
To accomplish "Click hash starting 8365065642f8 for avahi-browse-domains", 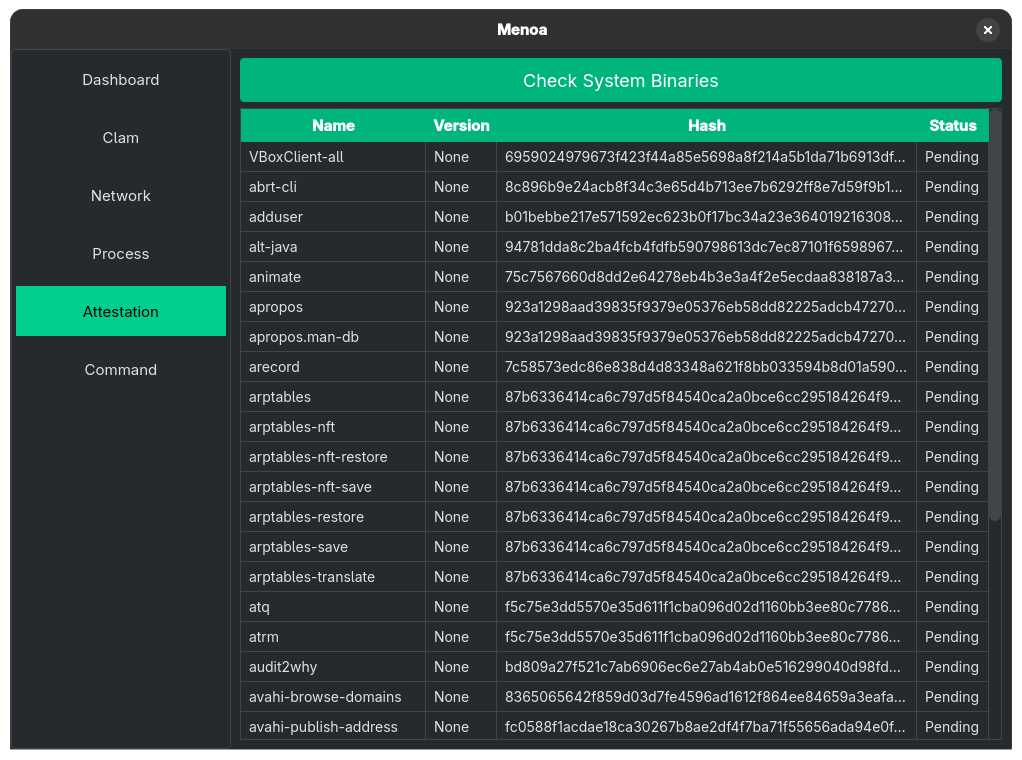I will coord(705,697).
